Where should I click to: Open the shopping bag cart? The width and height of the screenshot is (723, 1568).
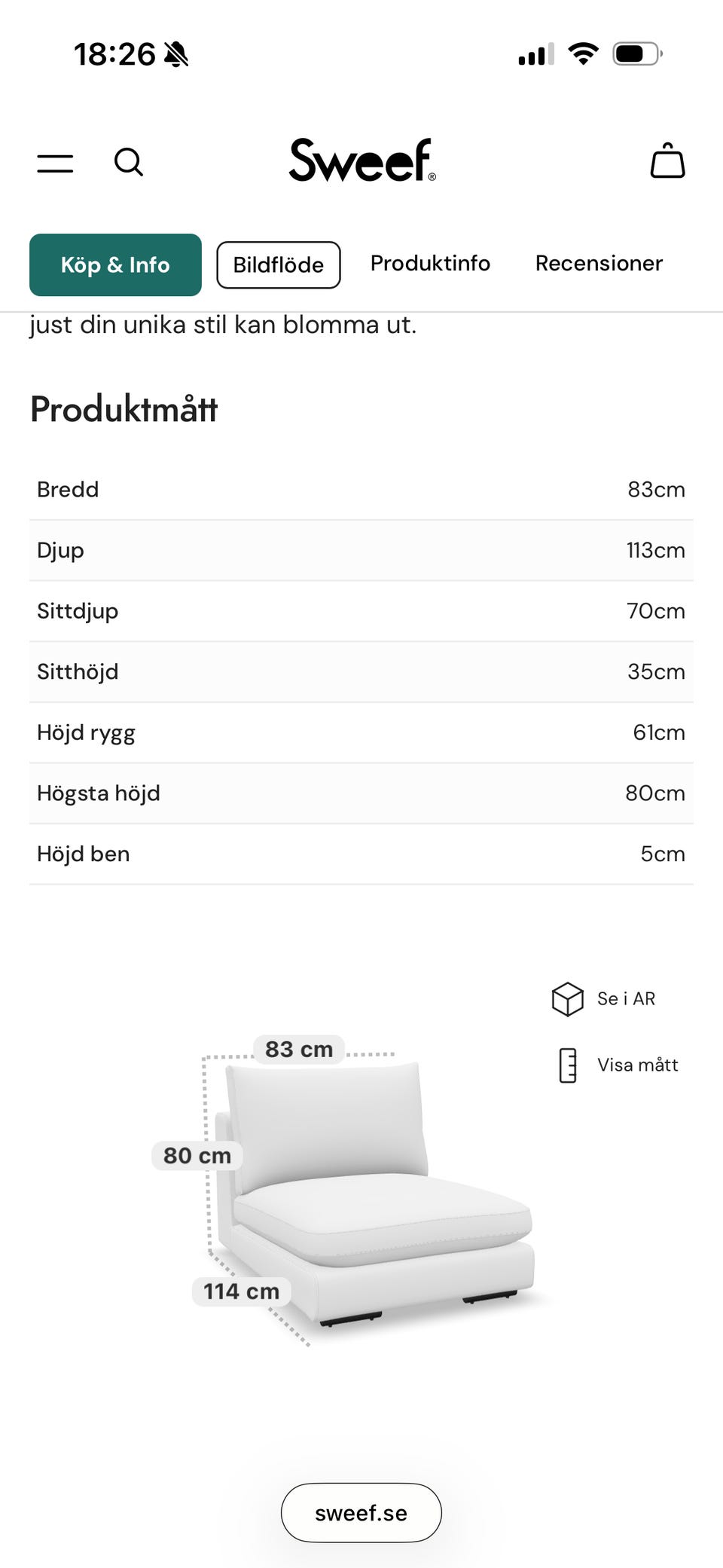[667, 160]
